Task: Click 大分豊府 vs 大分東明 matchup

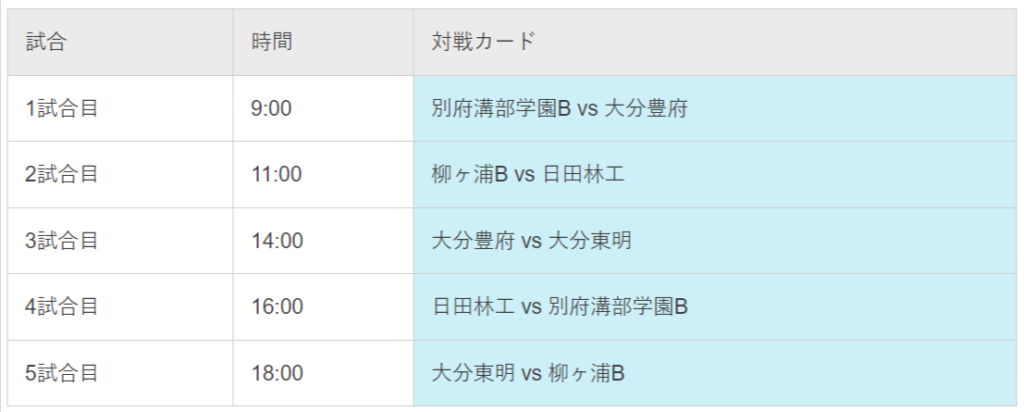Action: click(532, 241)
